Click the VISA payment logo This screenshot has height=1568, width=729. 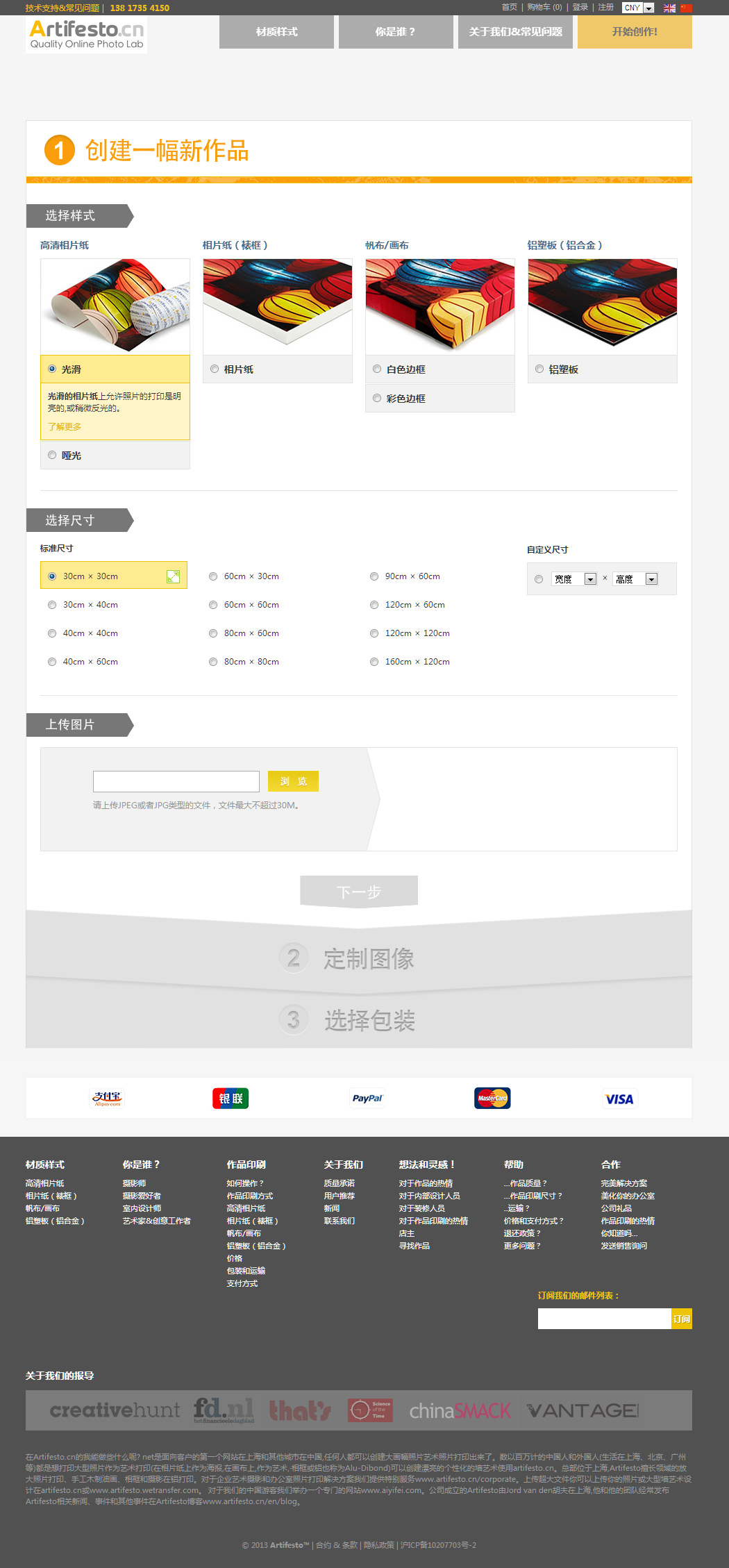(x=619, y=1099)
